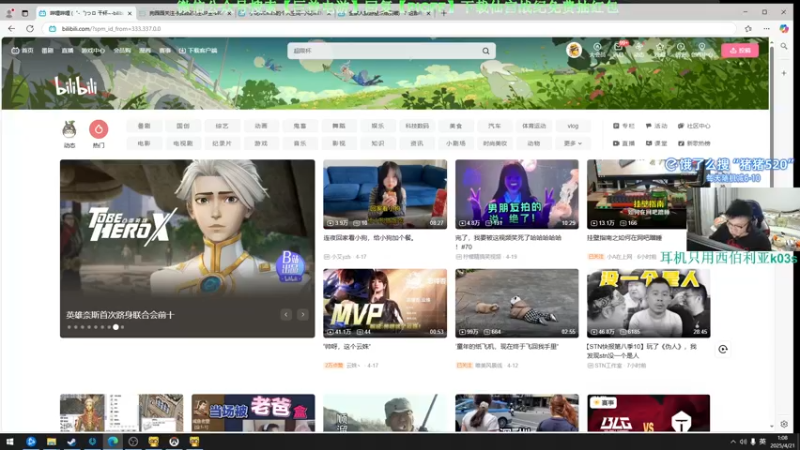Open the 收藏 favorites star header icon

click(x=660, y=49)
